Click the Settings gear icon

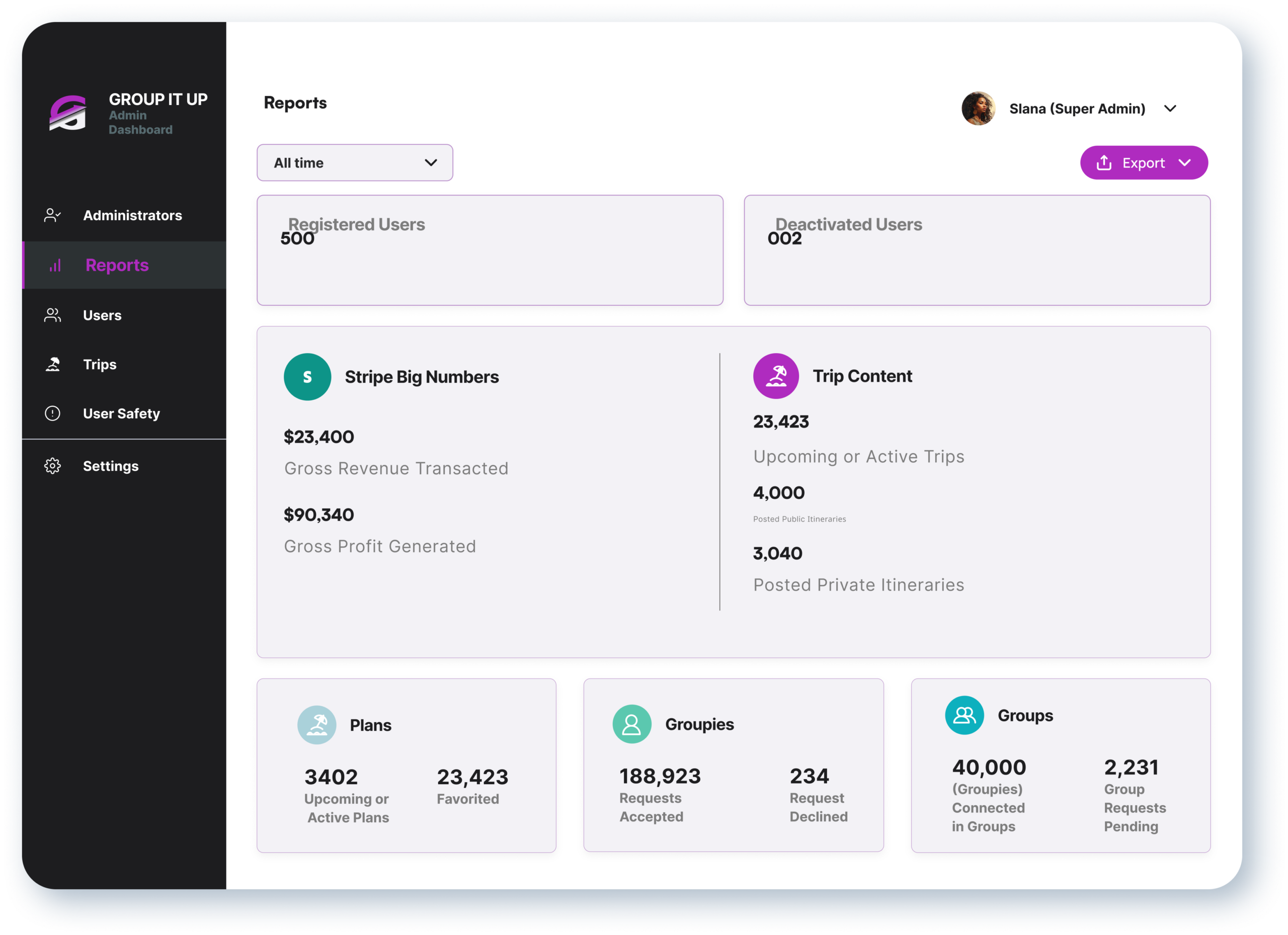tap(52, 466)
